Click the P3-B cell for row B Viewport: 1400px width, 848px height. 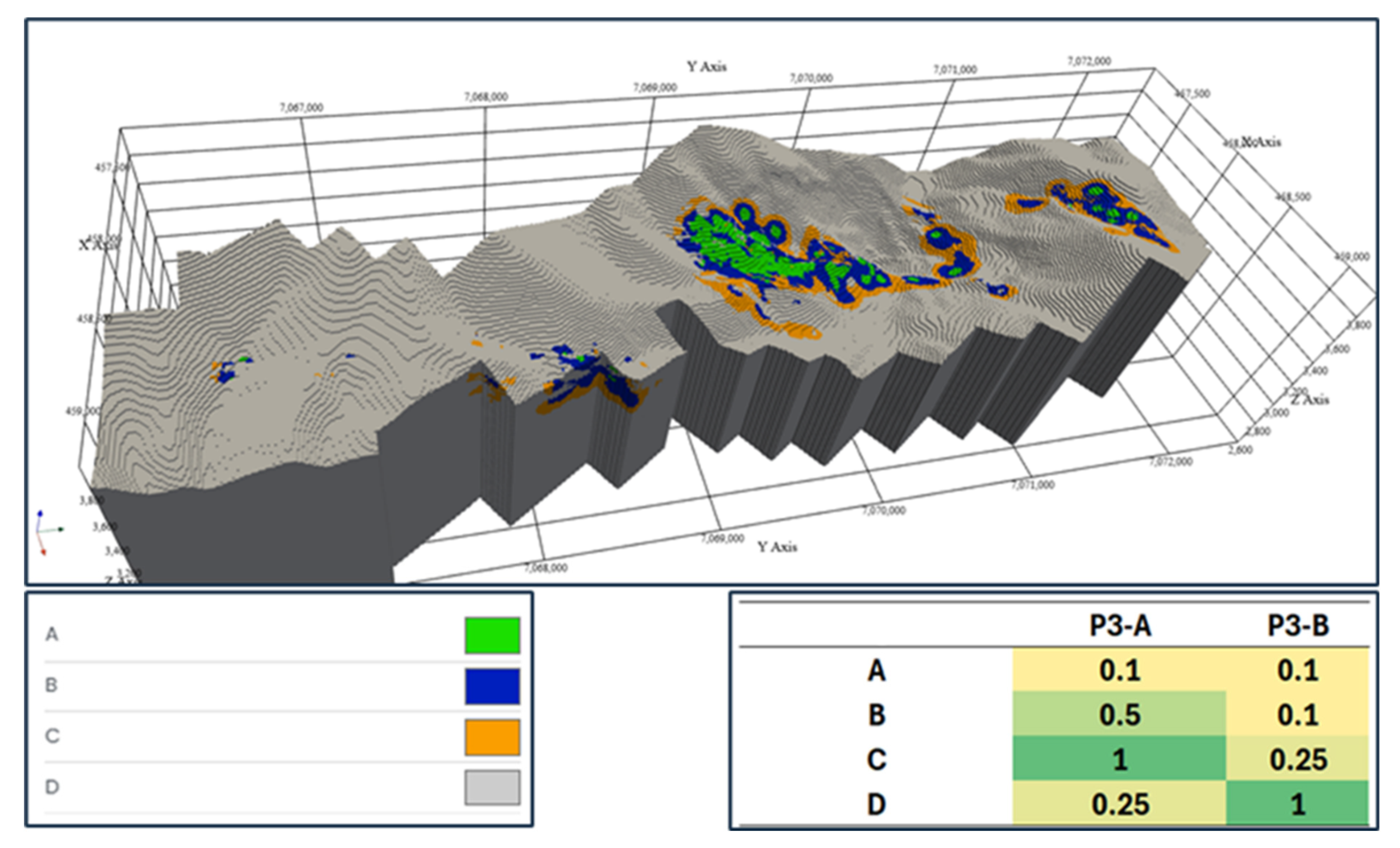click(x=1298, y=714)
